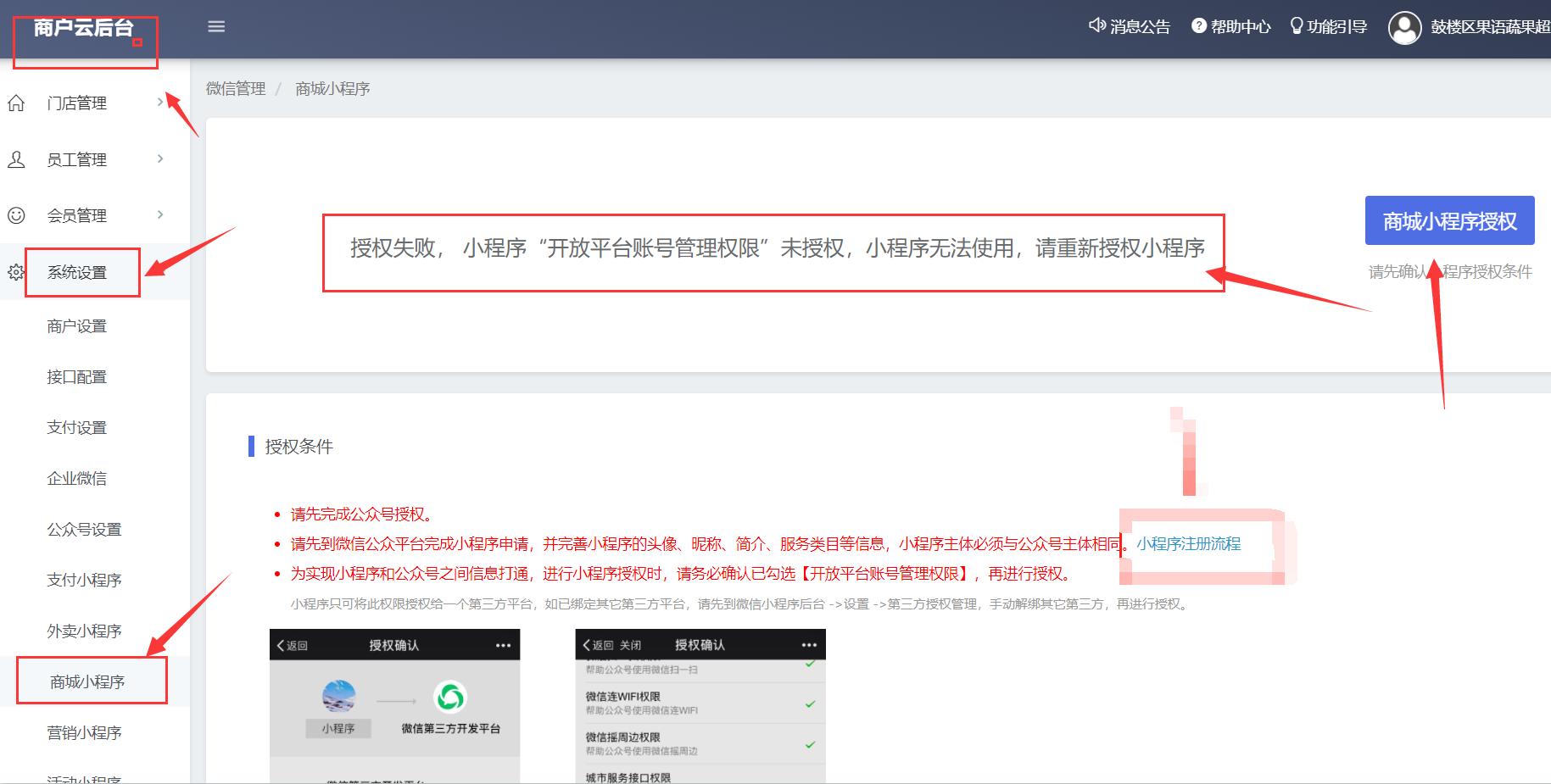Image resolution: width=1551 pixels, height=784 pixels.
Task: Click the 商城小程序 breadcrumb
Action: pos(332,89)
